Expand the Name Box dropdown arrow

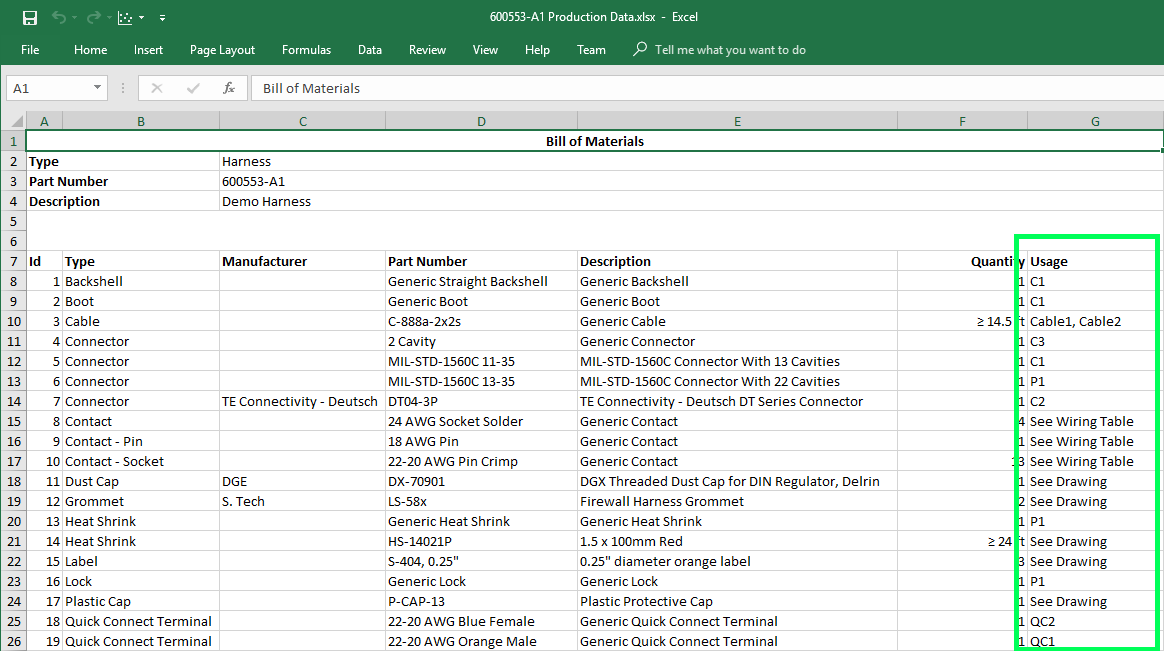[x=97, y=88]
